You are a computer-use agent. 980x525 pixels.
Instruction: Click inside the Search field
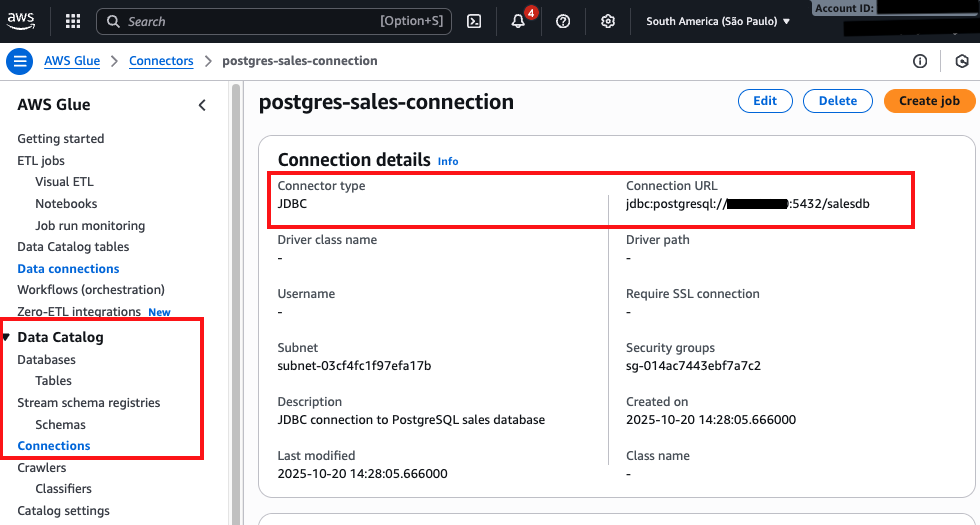point(274,21)
